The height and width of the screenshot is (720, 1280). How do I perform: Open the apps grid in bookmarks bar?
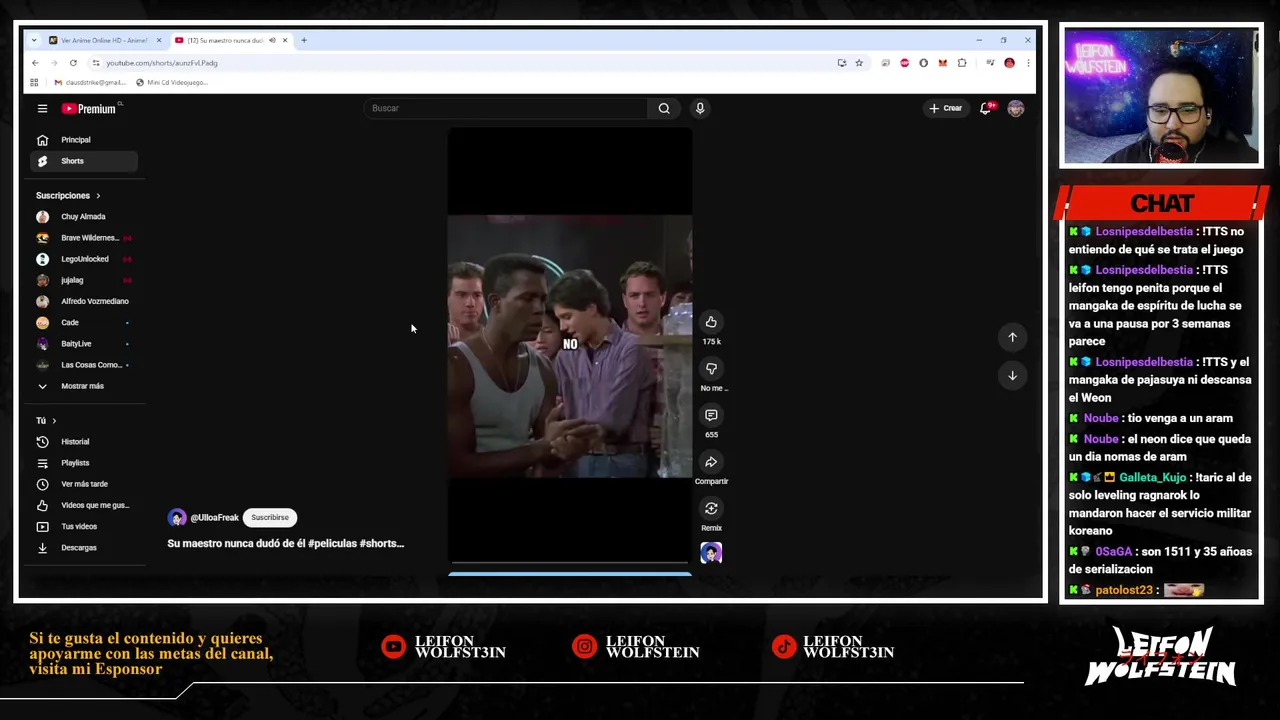[34, 82]
